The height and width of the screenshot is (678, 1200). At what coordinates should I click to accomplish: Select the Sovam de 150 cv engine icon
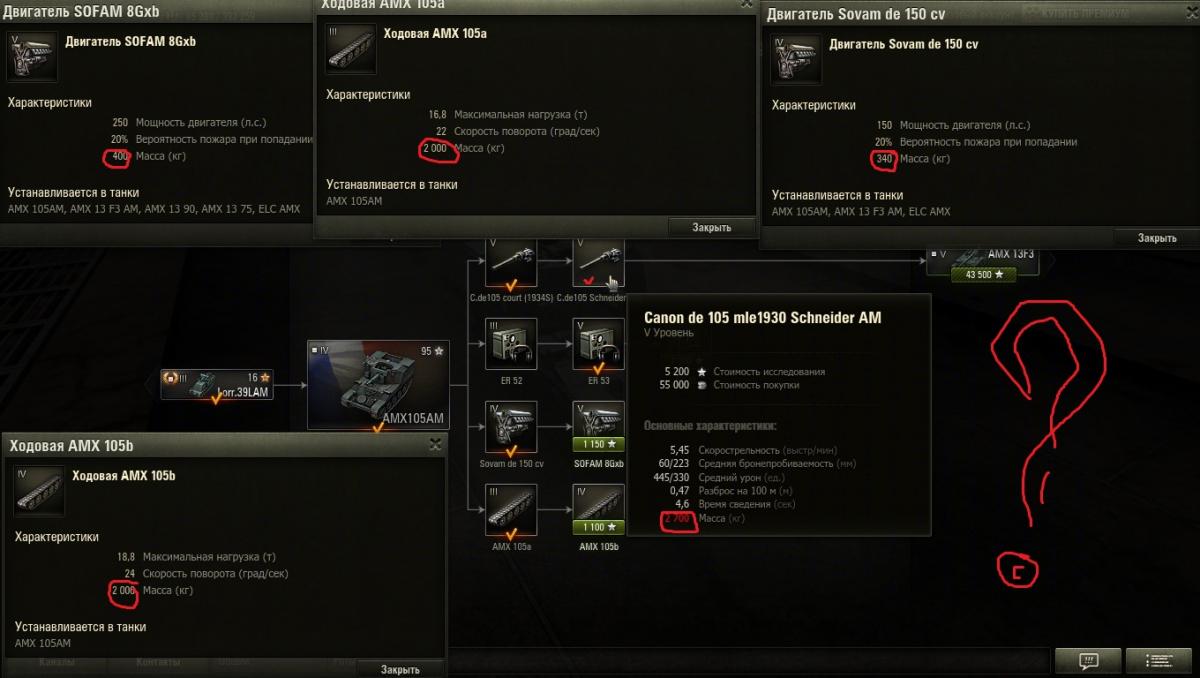(511, 427)
